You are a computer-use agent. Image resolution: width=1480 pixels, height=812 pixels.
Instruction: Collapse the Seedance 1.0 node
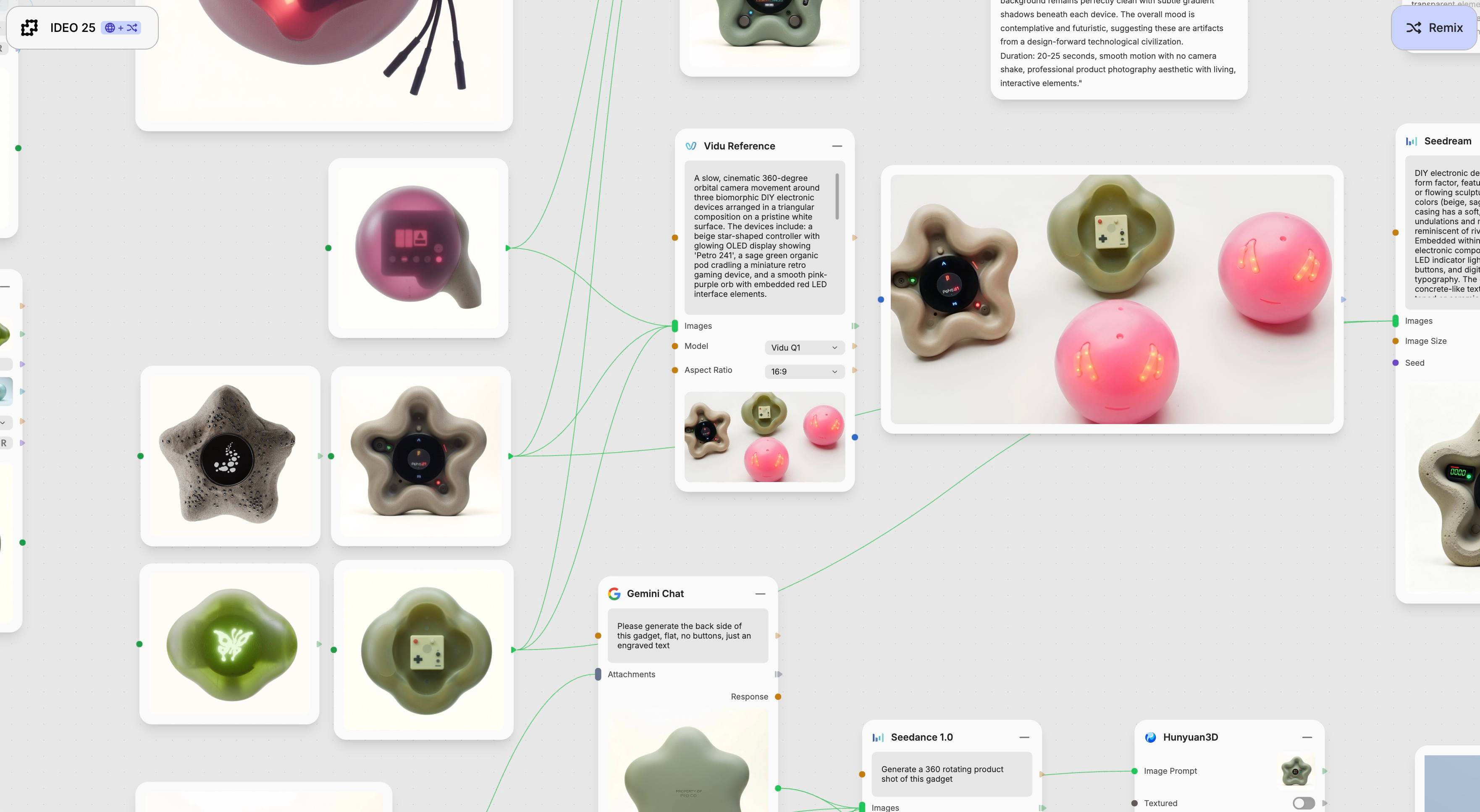pyautogui.click(x=1024, y=737)
